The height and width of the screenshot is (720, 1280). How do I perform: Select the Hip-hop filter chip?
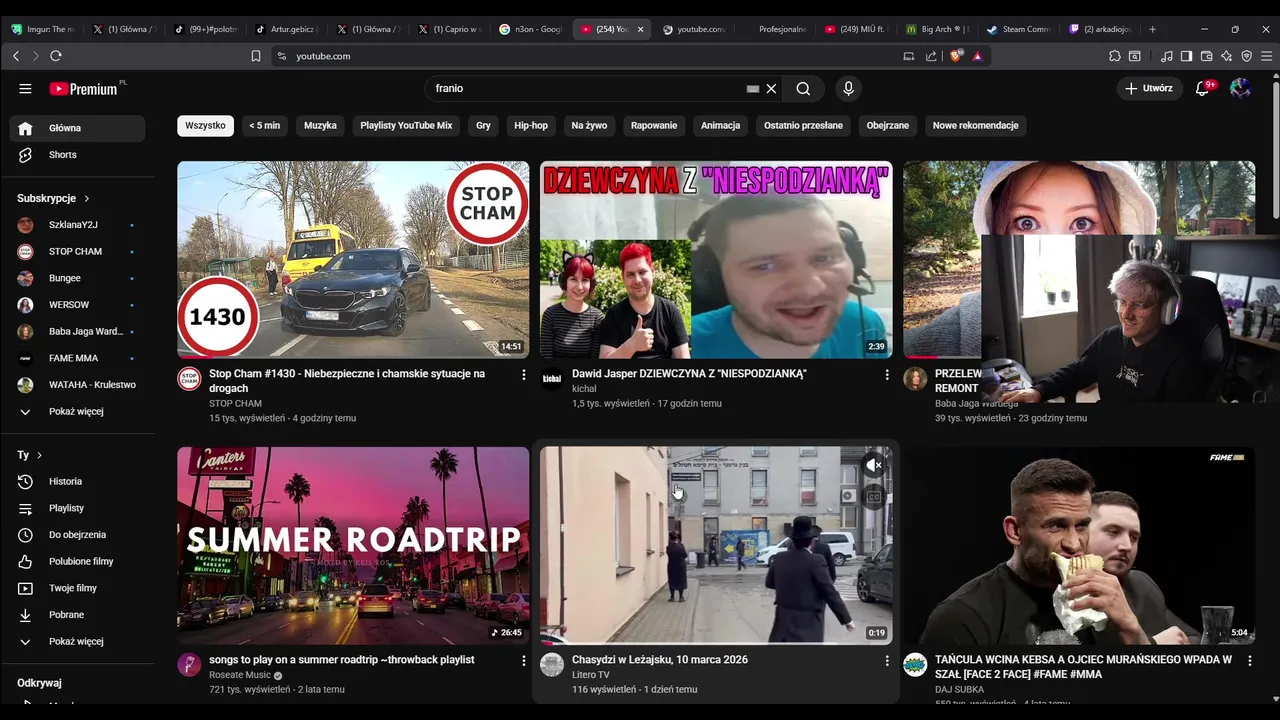coord(531,125)
